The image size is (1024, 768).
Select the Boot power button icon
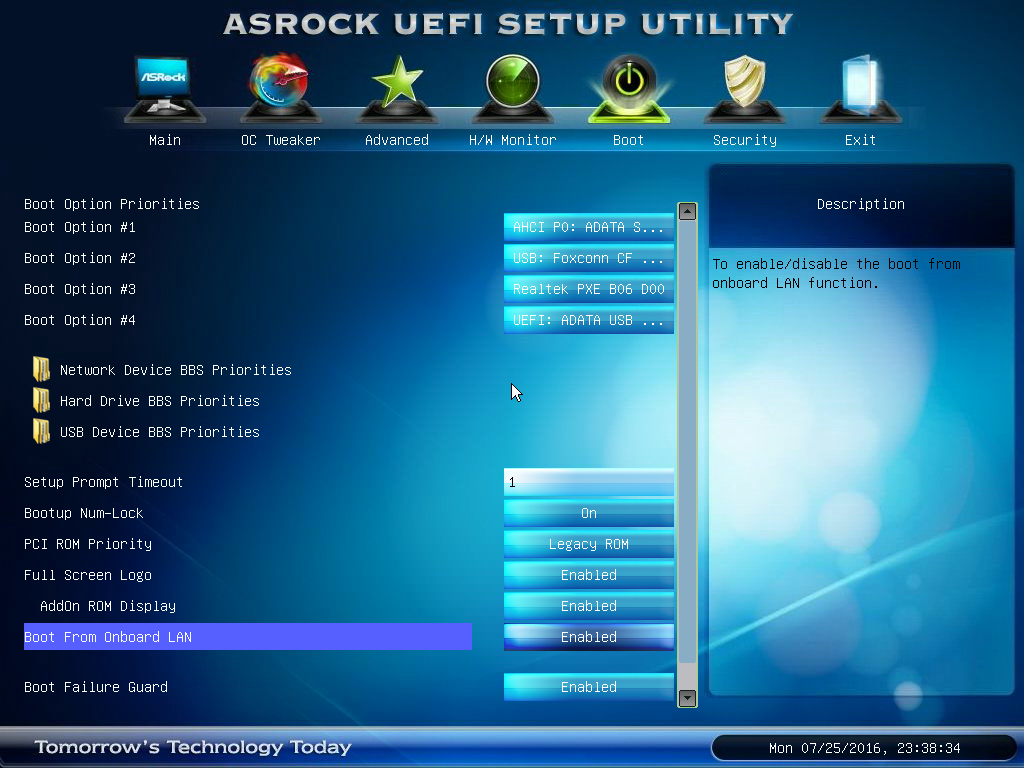[629, 89]
